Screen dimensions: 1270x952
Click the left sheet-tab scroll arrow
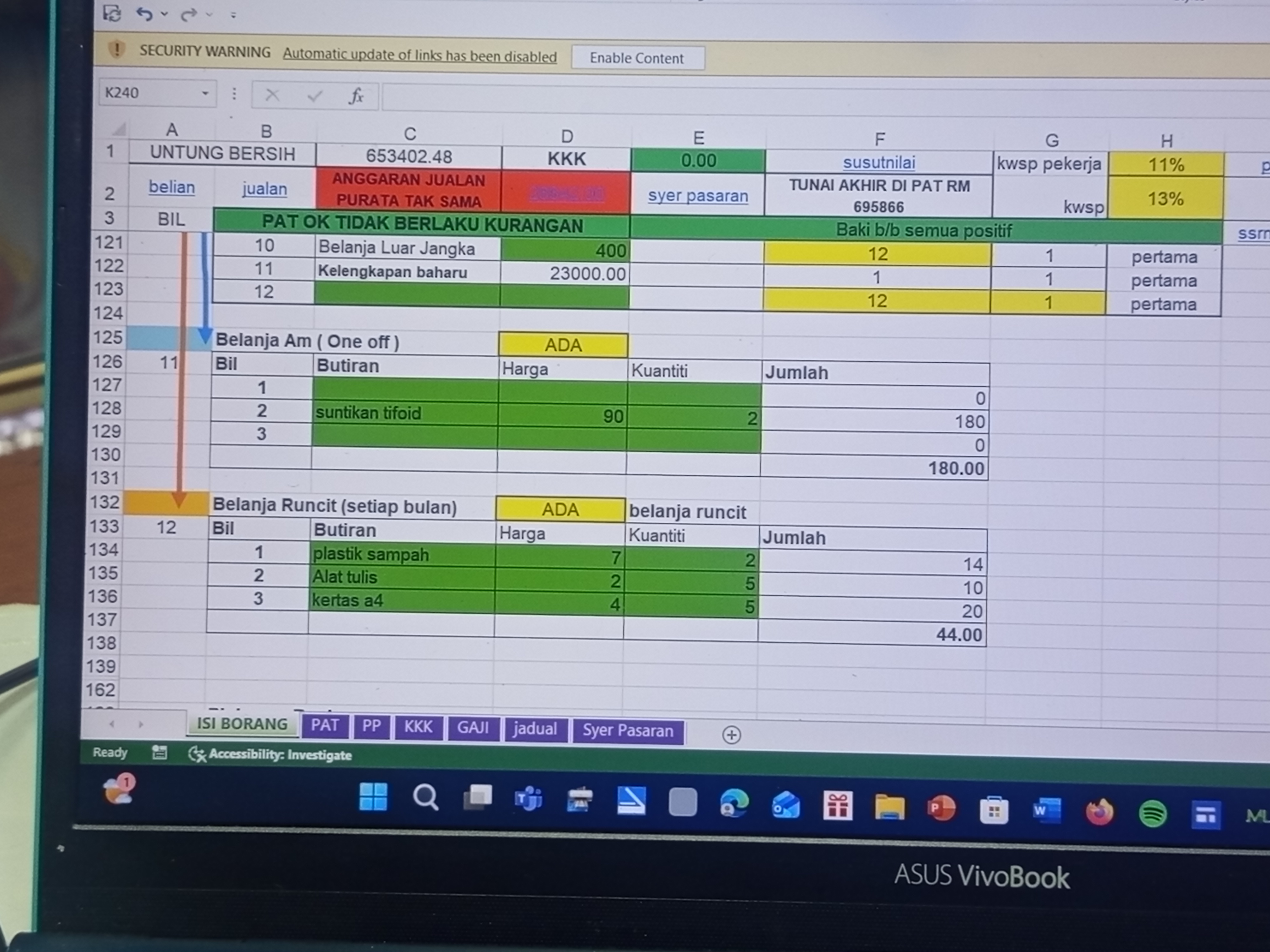coord(111,724)
